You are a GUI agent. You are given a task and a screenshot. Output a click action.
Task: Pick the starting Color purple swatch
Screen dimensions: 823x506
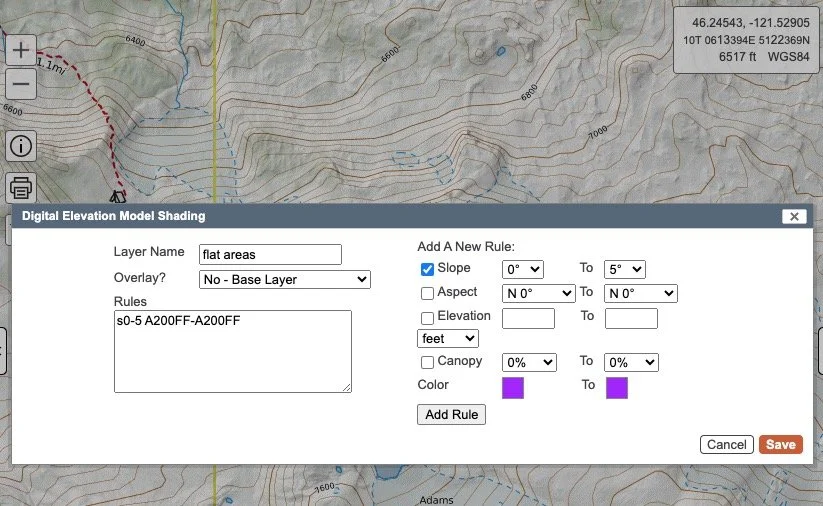[x=513, y=388]
